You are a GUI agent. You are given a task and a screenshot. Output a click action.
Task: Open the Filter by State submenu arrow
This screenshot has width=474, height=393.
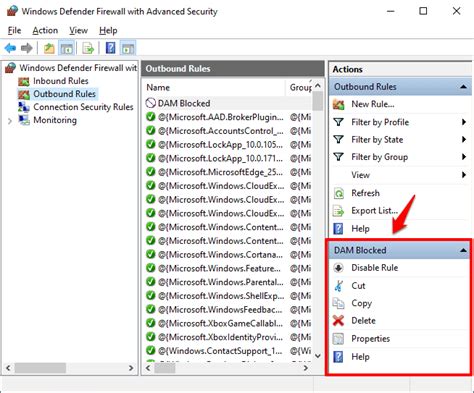(464, 139)
